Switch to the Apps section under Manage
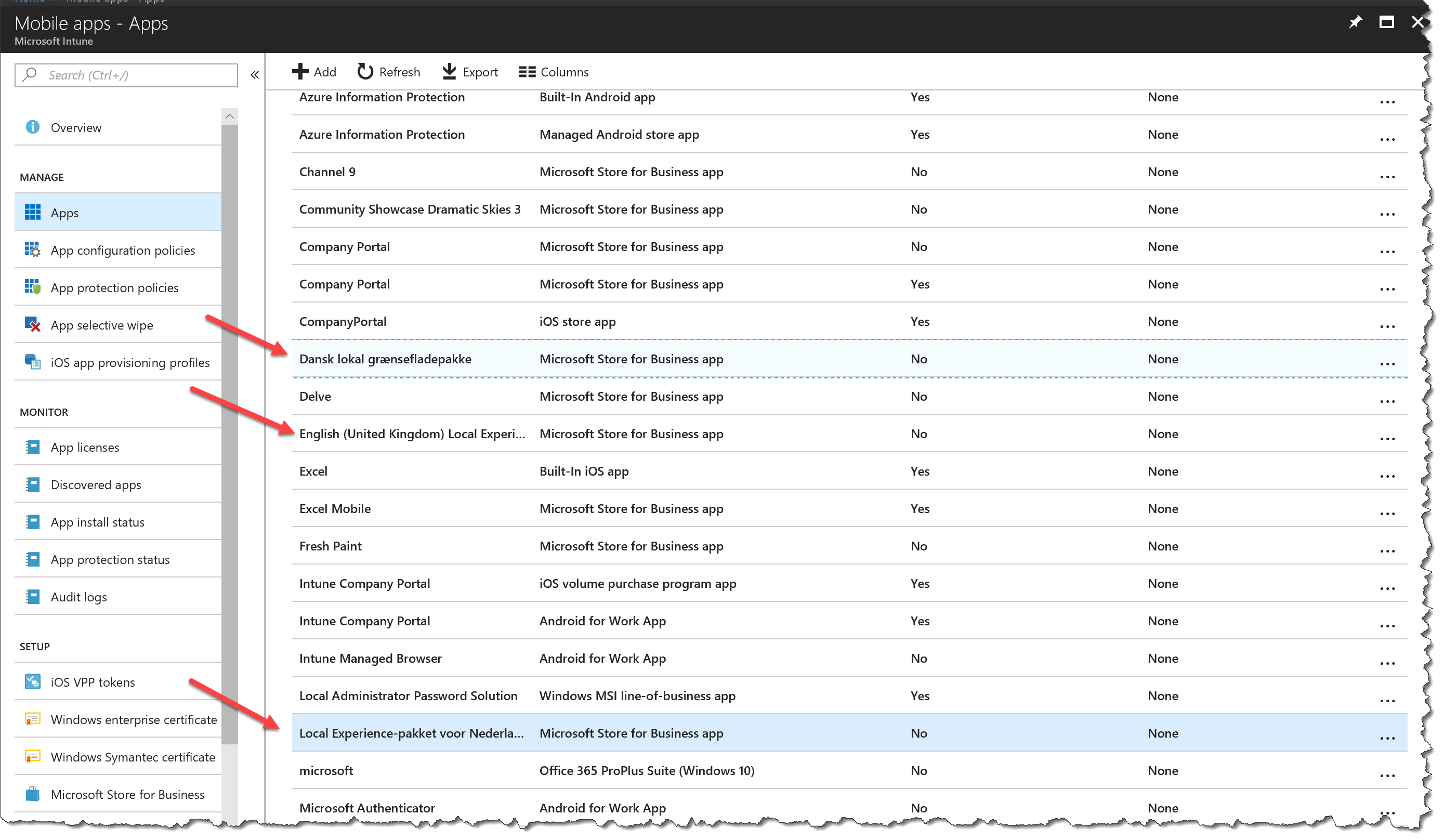Viewport: 1444px width, 840px height. [63, 213]
